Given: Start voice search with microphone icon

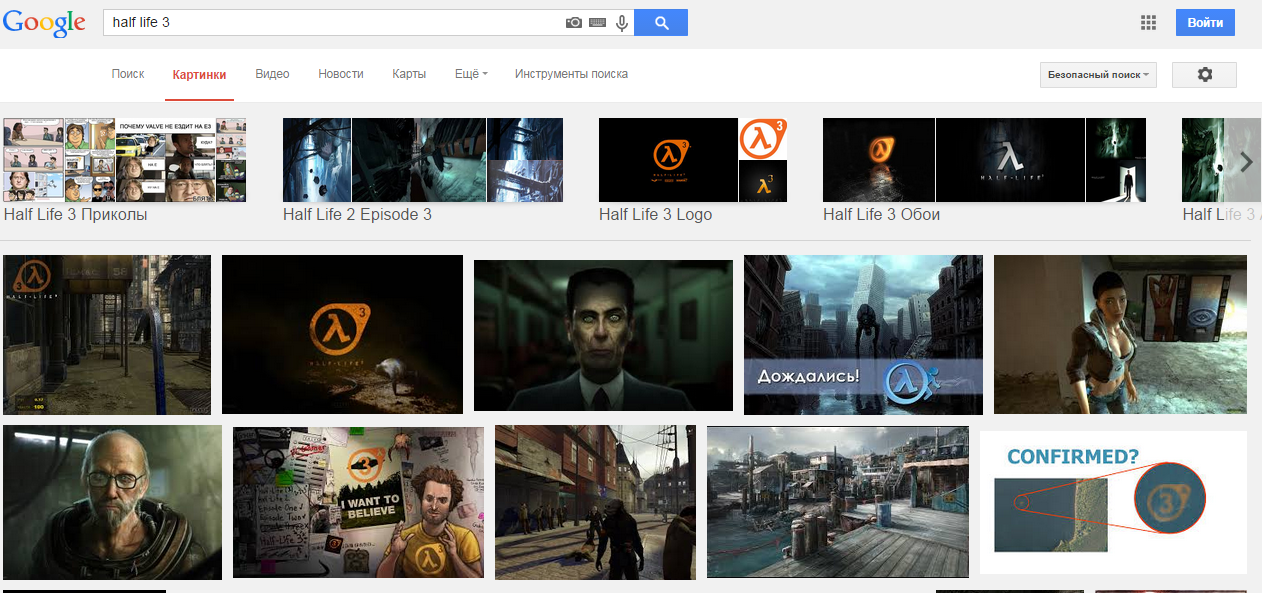Looking at the screenshot, I should [x=622, y=22].
